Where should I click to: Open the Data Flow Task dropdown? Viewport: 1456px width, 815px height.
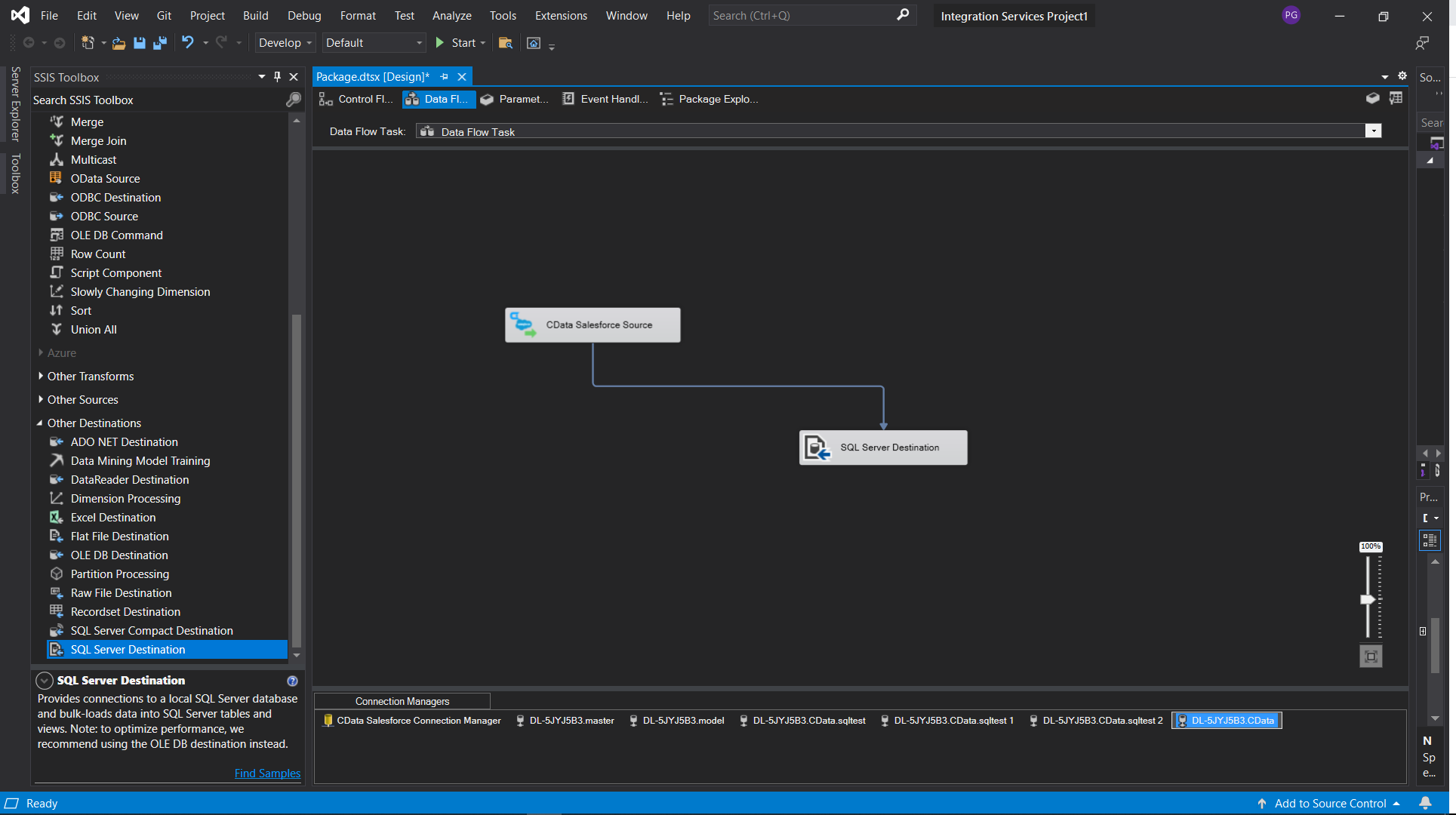click(x=1373, y=131)
